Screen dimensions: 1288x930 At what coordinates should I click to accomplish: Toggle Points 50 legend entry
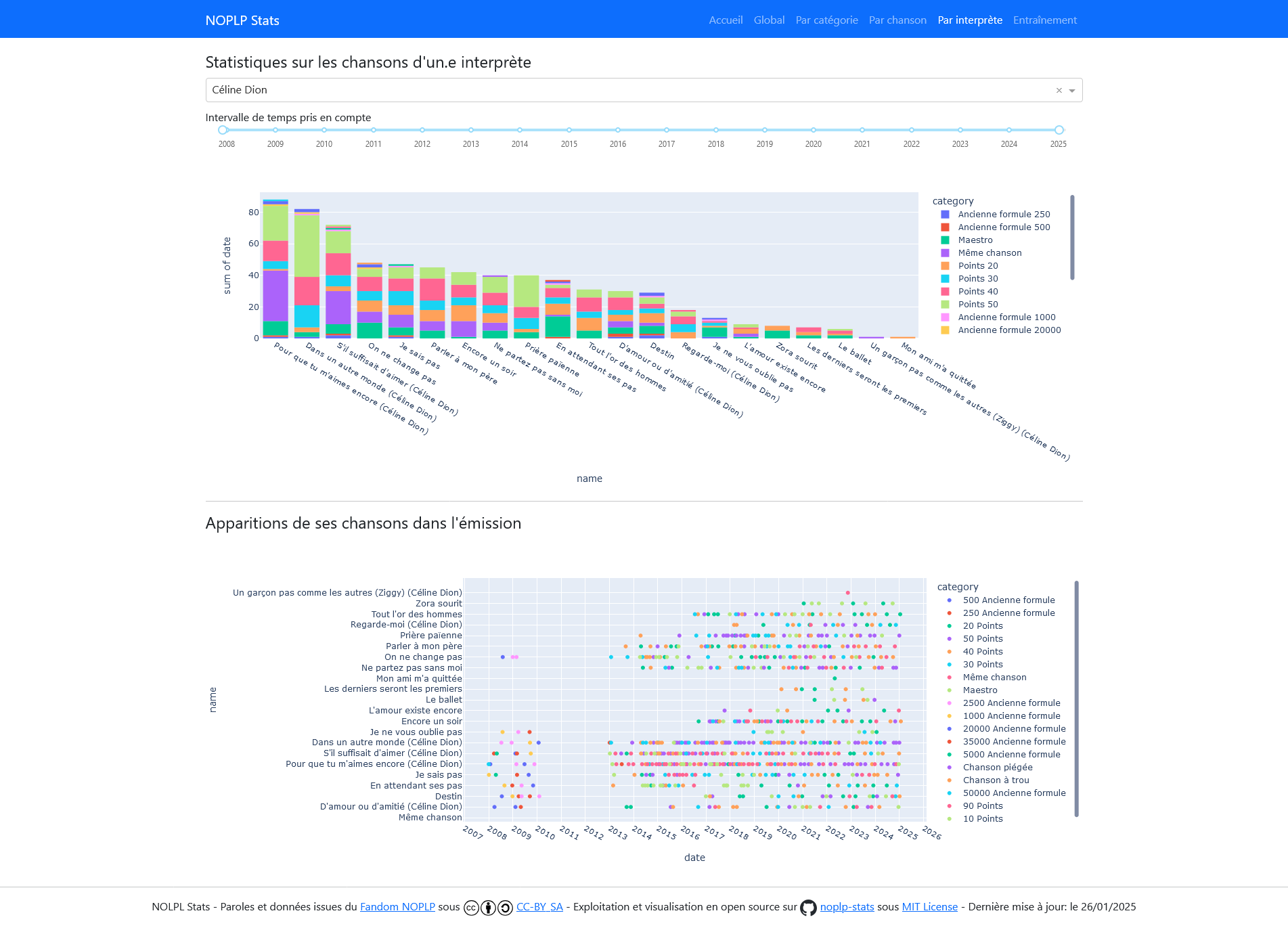coord(969,305)
